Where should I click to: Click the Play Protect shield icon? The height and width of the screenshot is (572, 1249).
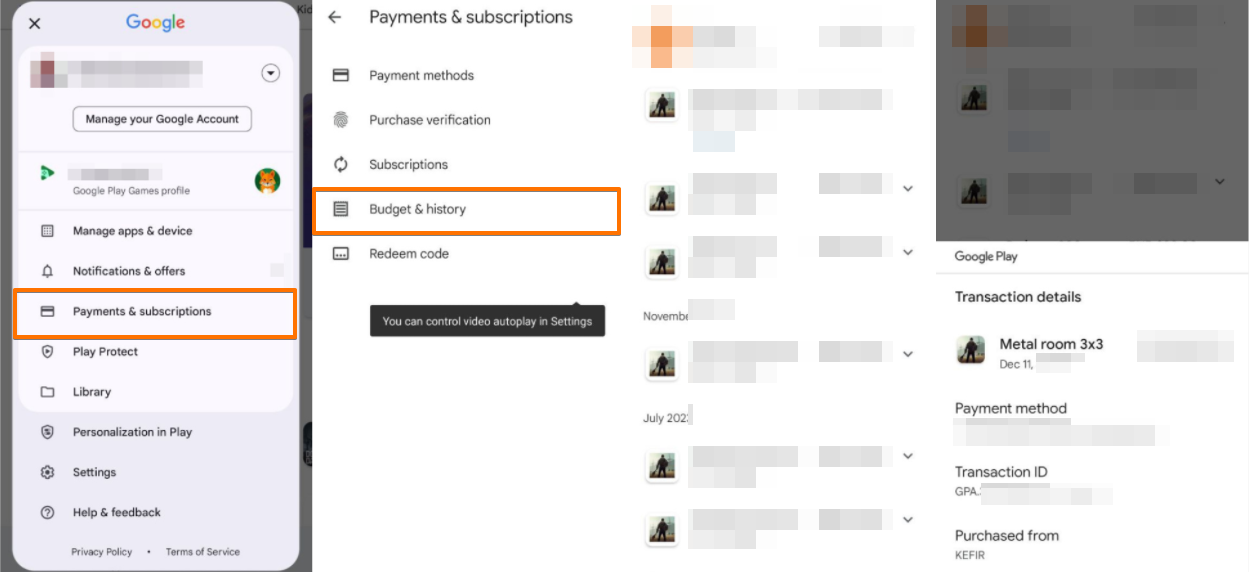click(47, 352)
